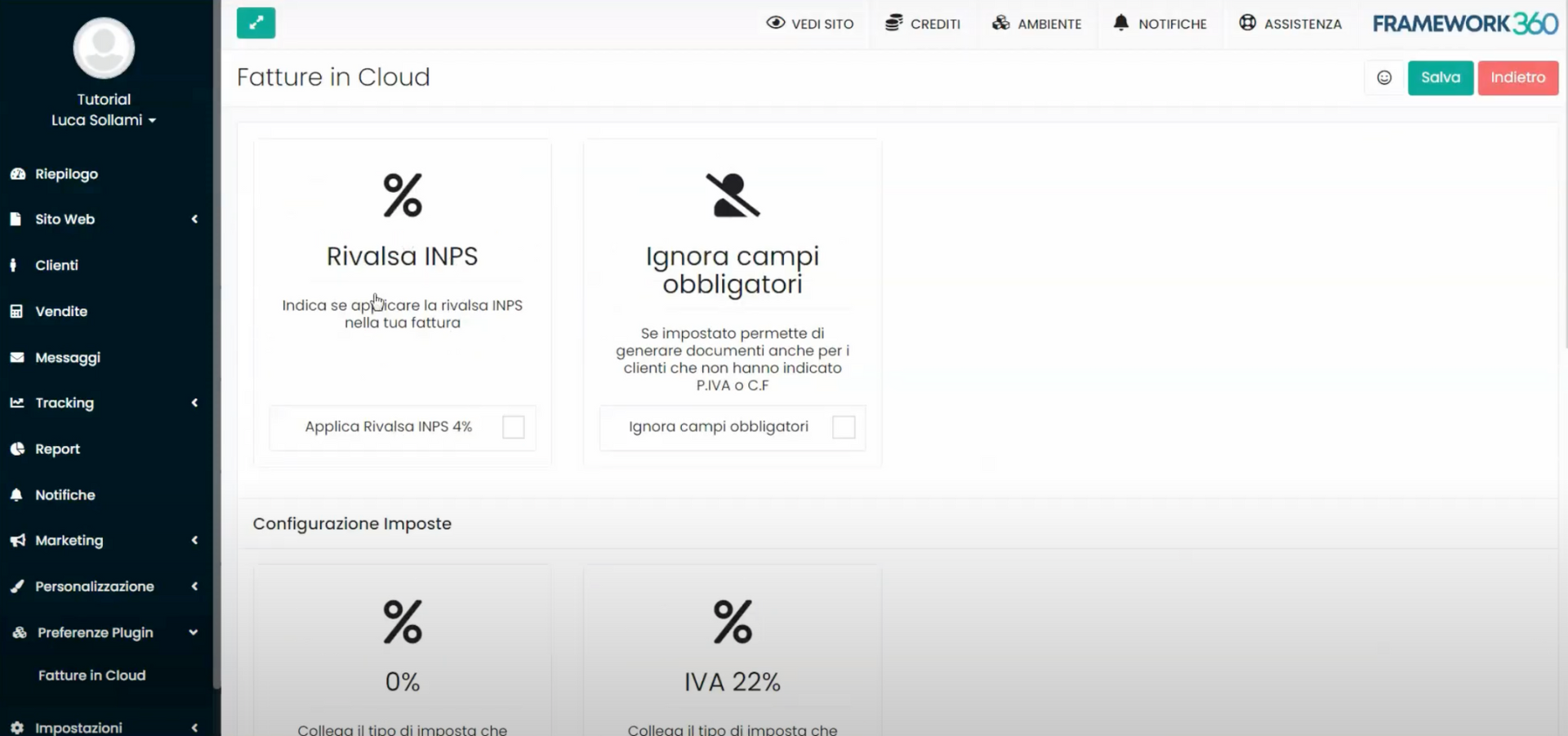Open the Report pie chart icon
1568x736 pixels.
tap(17, 448)
